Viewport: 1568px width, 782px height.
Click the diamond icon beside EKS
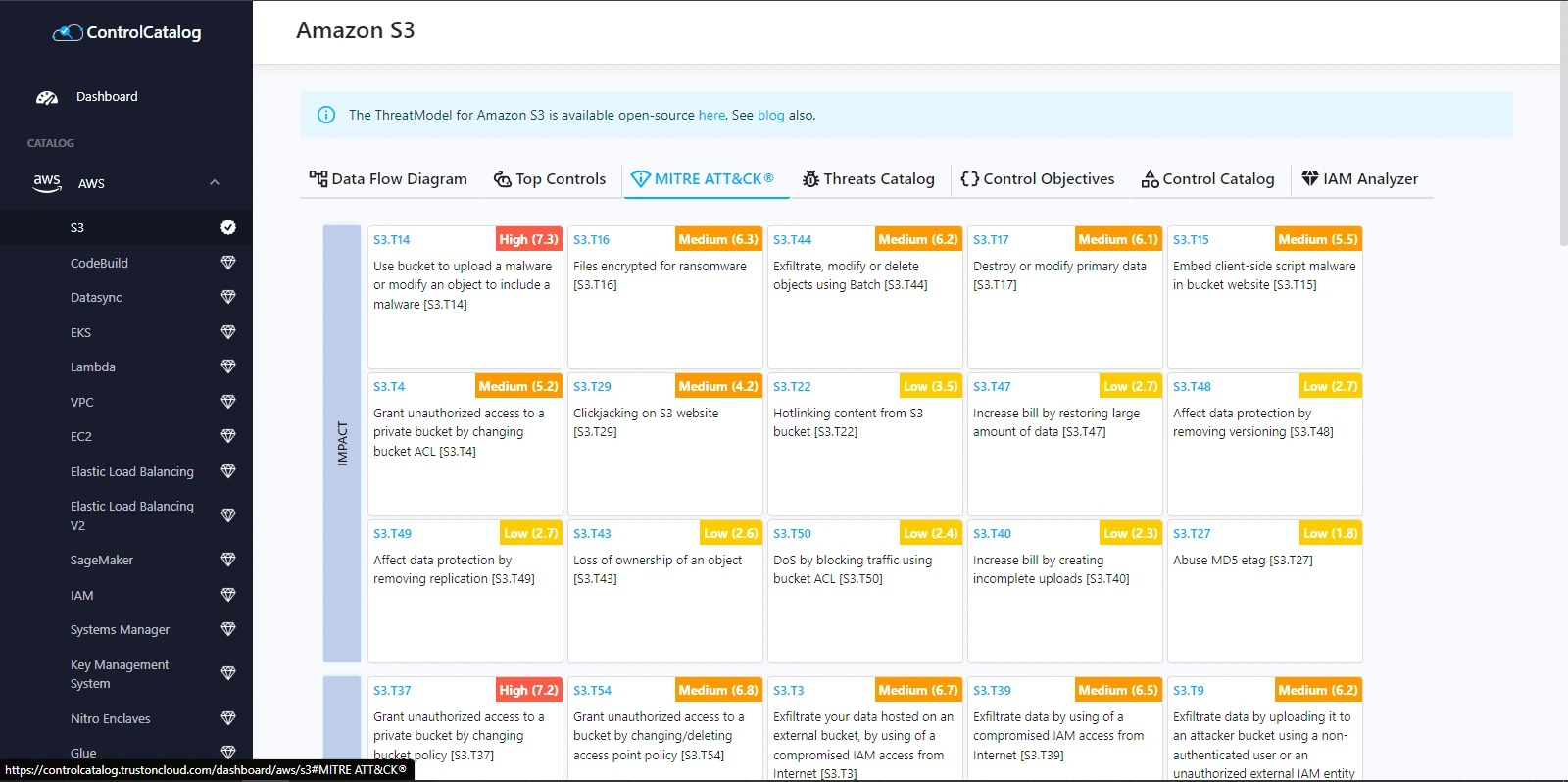click(x=228, y=332)
